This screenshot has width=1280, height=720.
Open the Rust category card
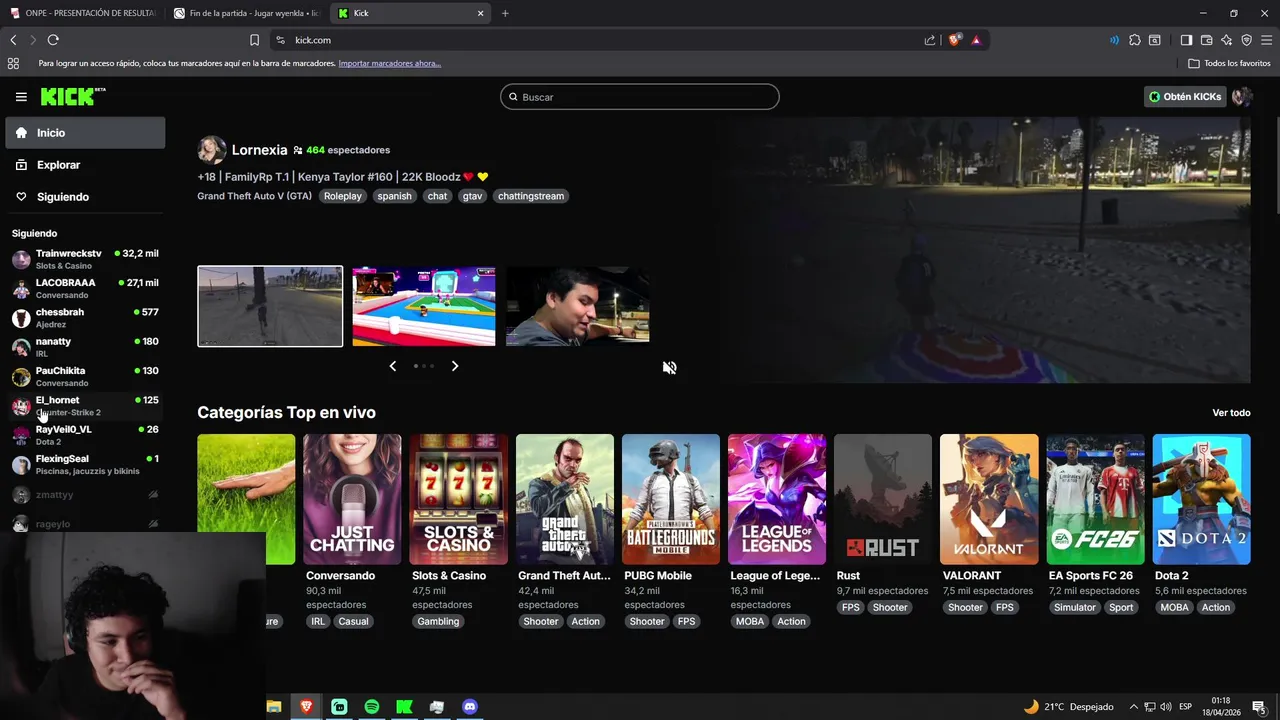pyautogui.click(x=883, y=499)
